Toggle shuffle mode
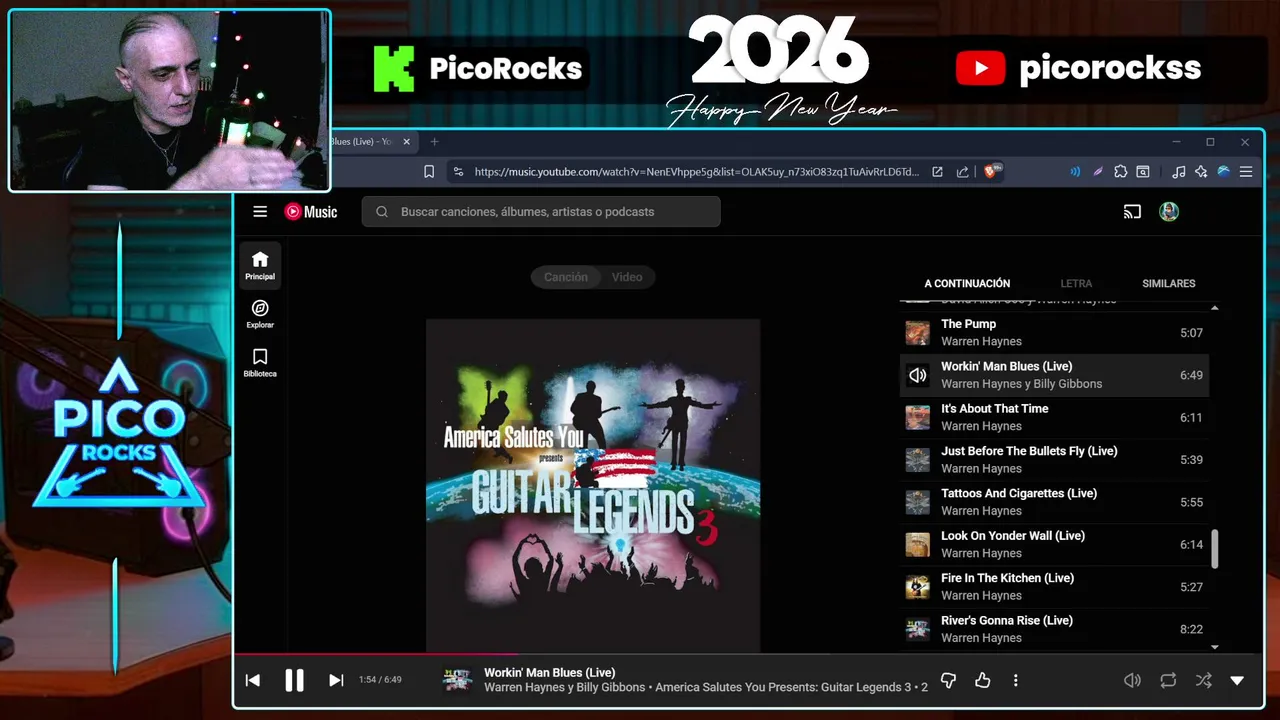Screen dimensions: 1280x720 tap(1203, 680)
